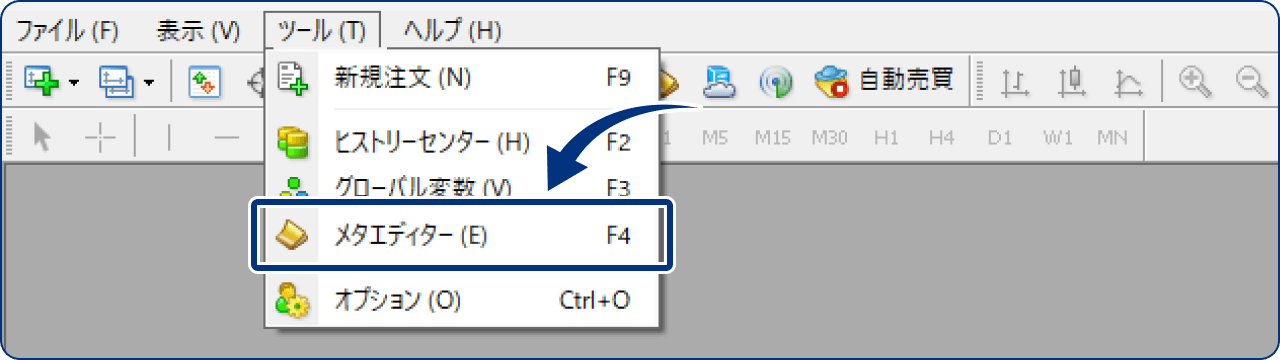Open オプション (O) settings entry
This screenshot has height=360, width=1280.
(x=462, y=299)
